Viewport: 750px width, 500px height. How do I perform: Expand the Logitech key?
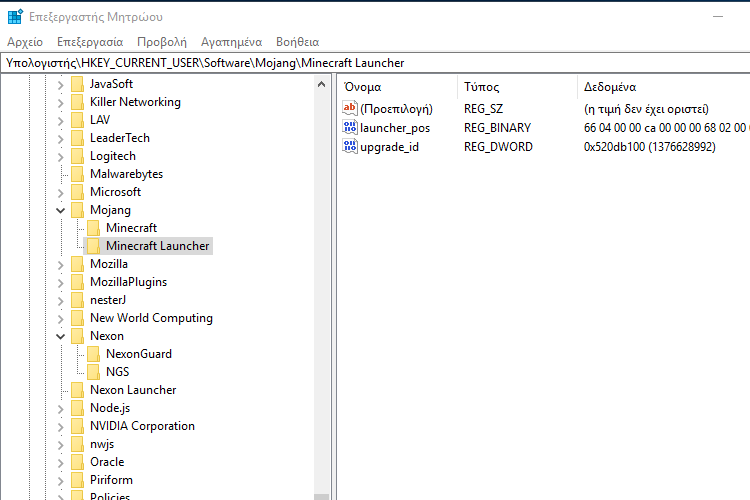60,157
